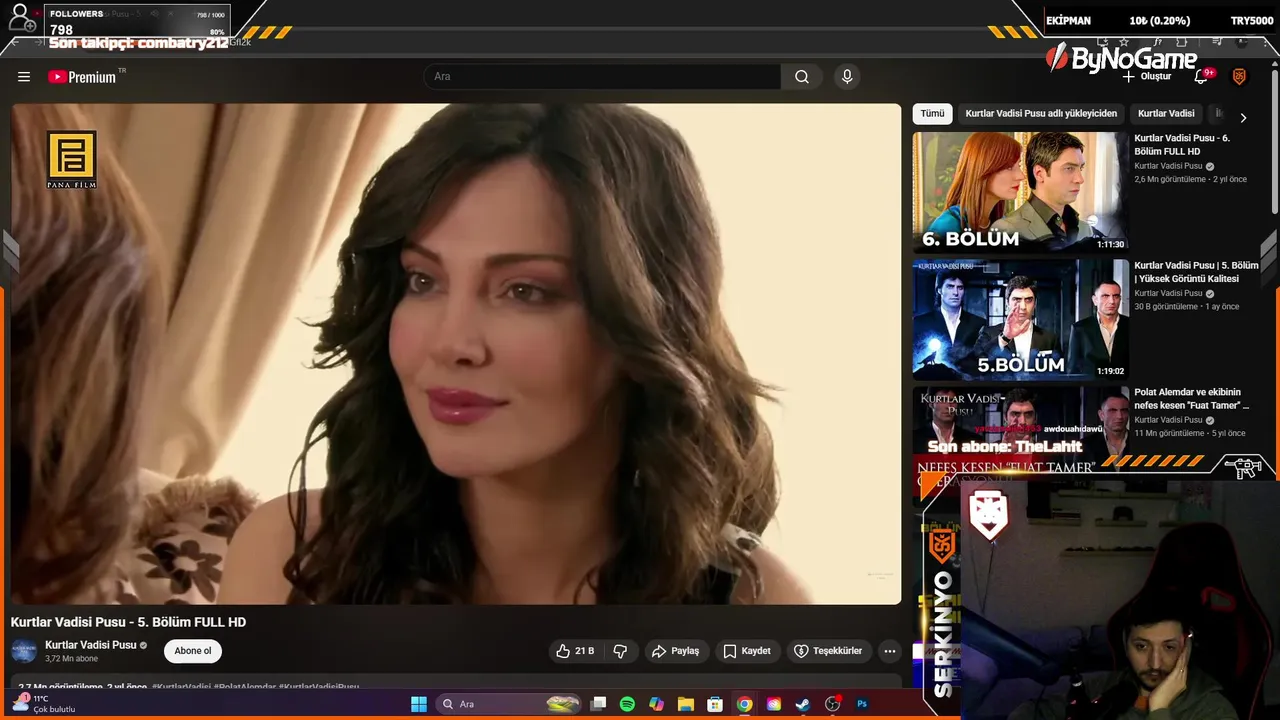Open the account avatar menu
Image resolution: width=1280 pixels, height=720 pixels.
pyautogui.click(x=1239, y=77)
